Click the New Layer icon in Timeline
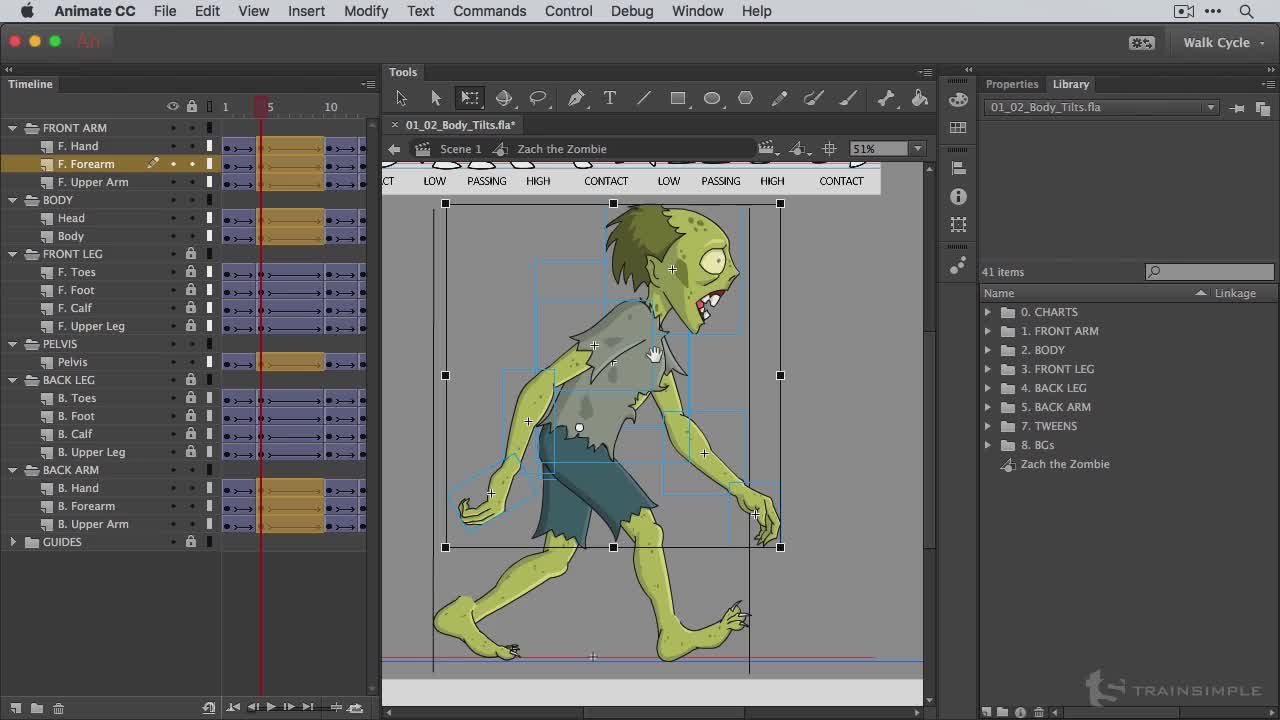Viewport: 1280px width, 720px height. click(x=14, y=708)
